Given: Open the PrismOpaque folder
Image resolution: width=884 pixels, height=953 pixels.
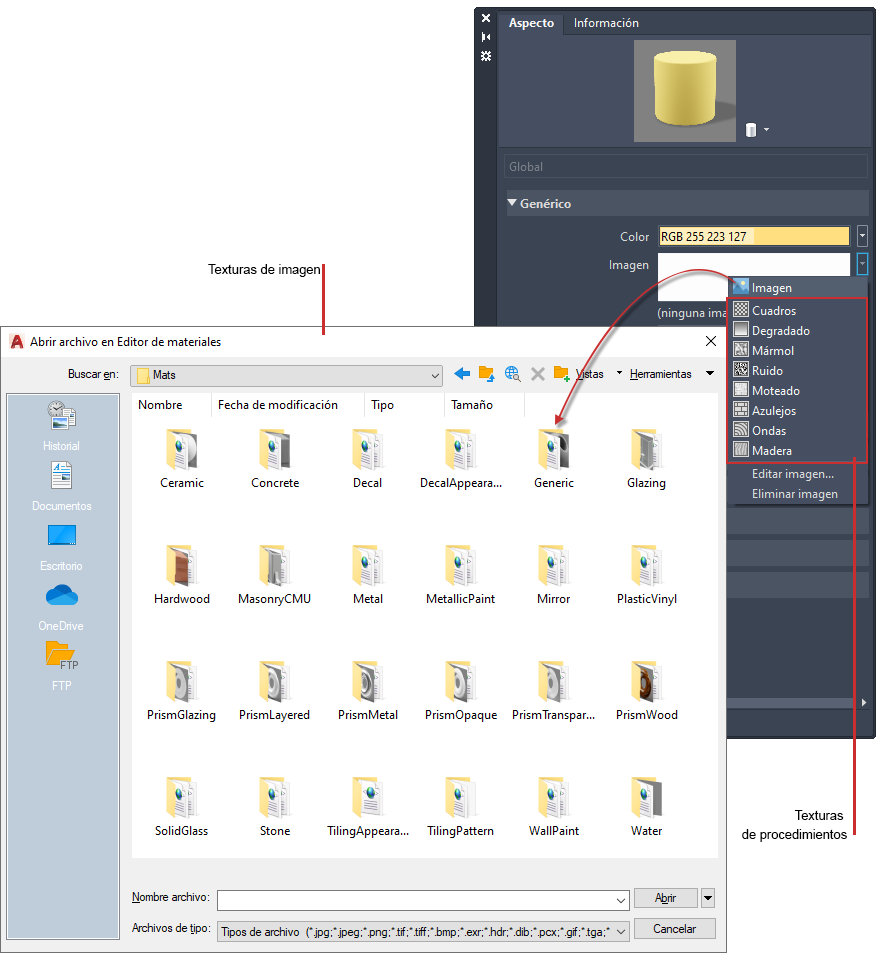Looking at the screenshot, I should tap(461, 691).
